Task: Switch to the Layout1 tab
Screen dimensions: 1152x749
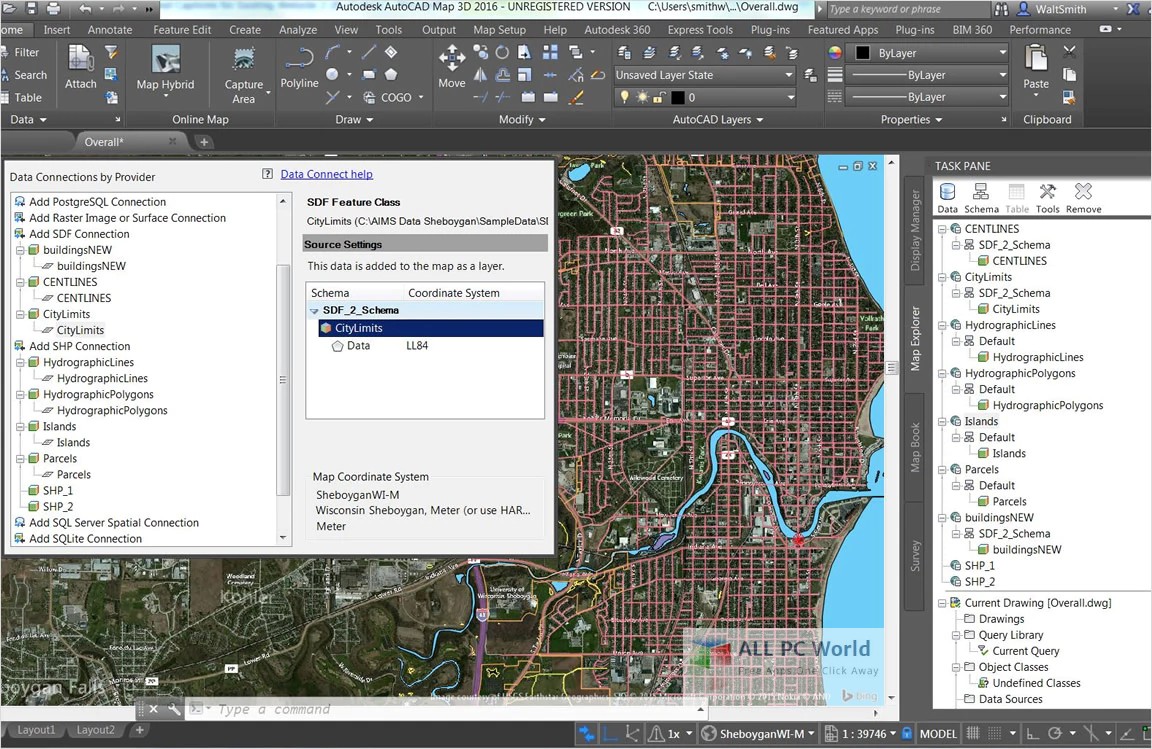Action: pyautogui.click(x=36, y=730)
